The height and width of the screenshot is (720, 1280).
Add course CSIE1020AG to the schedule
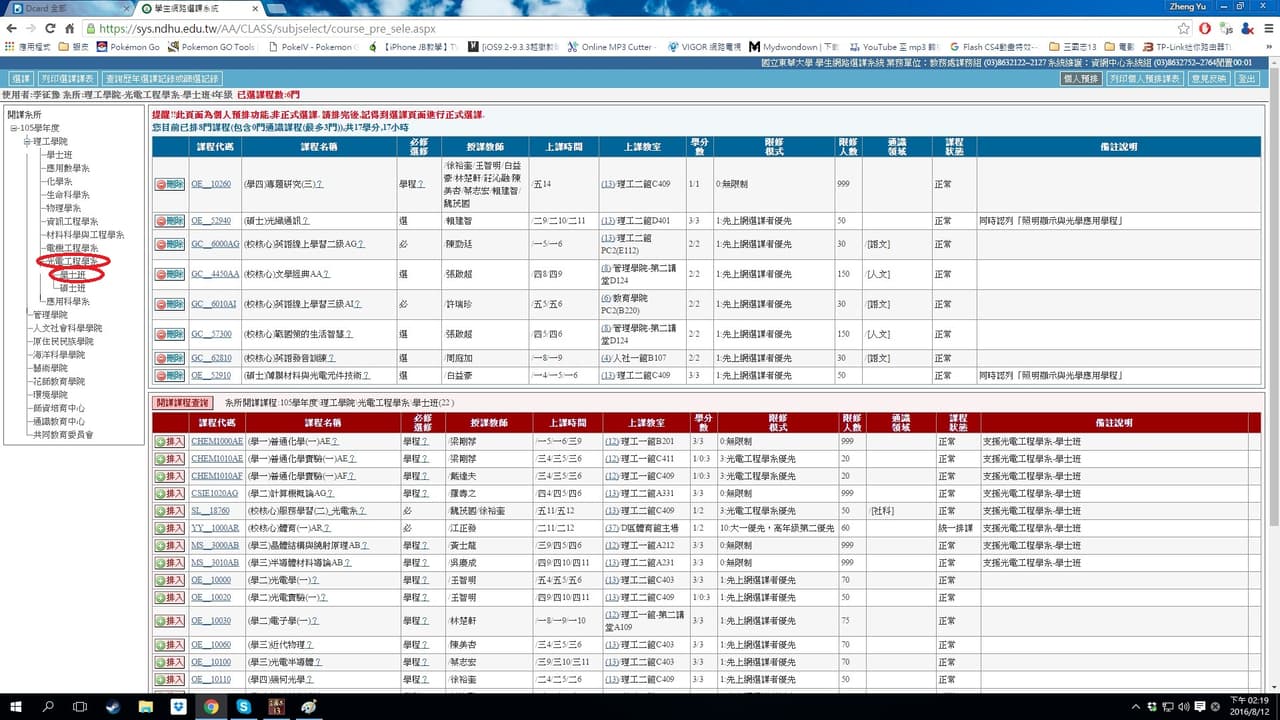[169, 493]
